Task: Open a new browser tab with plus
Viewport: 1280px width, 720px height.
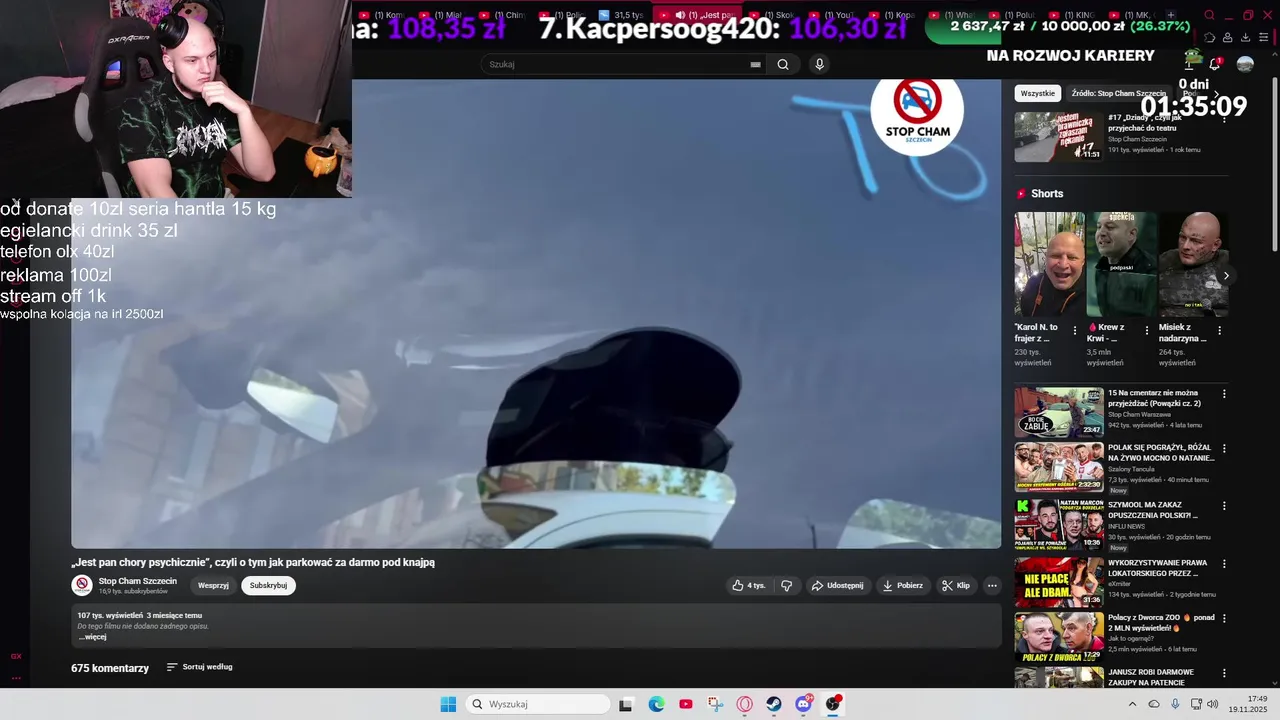Action: tap(1171, 15)
